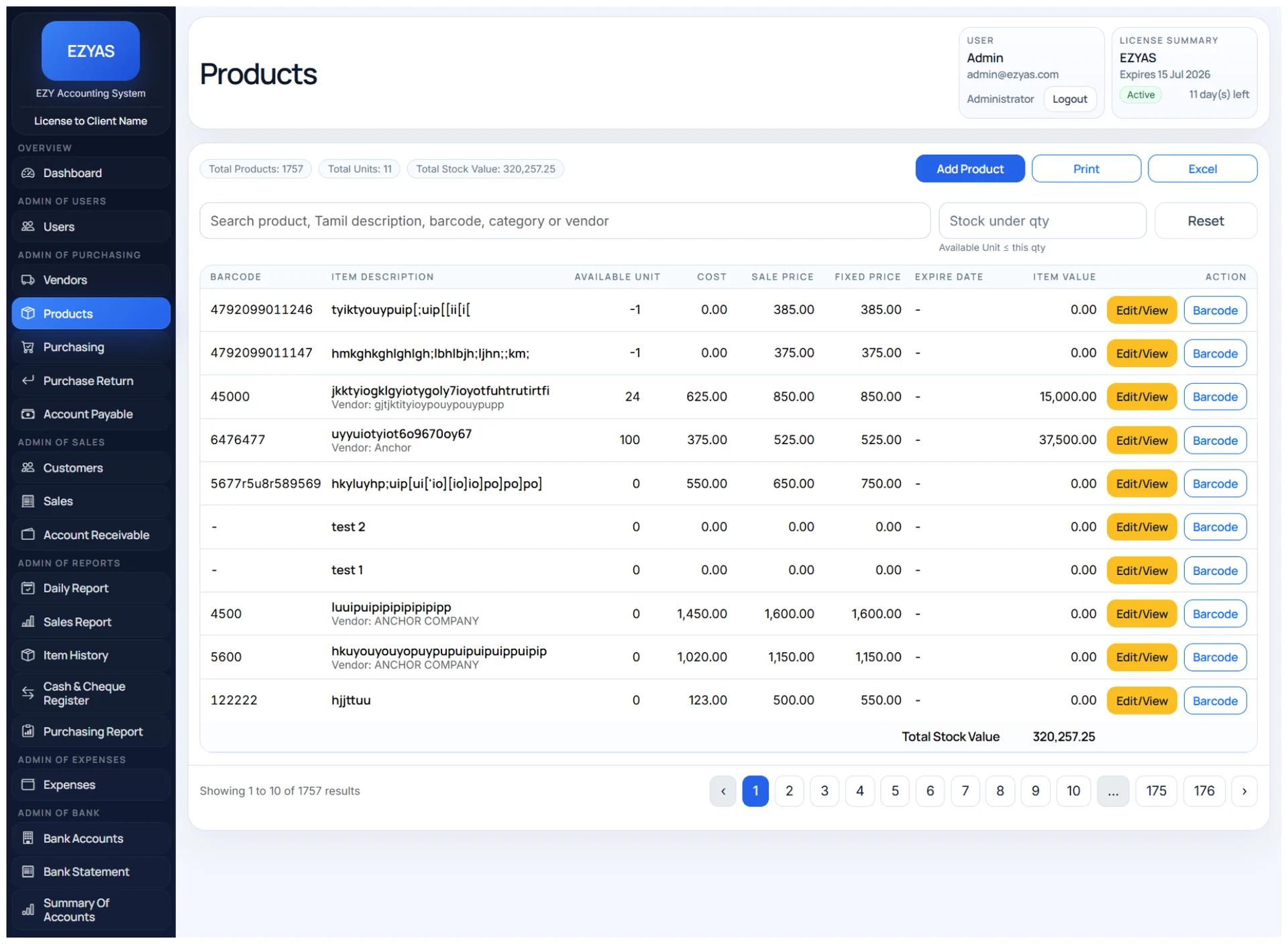Open Purchasing cart icon
The image size is (1288, 944).
click(x=28, y=348)
